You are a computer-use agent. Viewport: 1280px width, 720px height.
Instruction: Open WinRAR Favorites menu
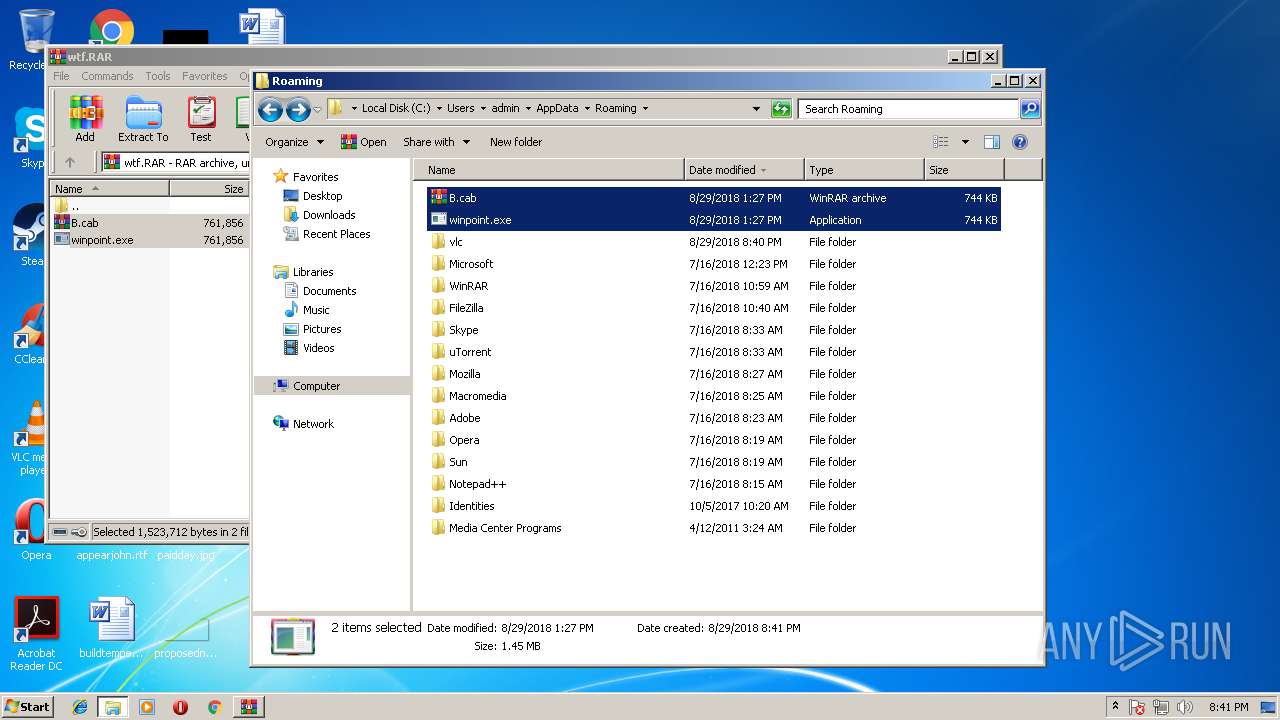coord(205,76)
